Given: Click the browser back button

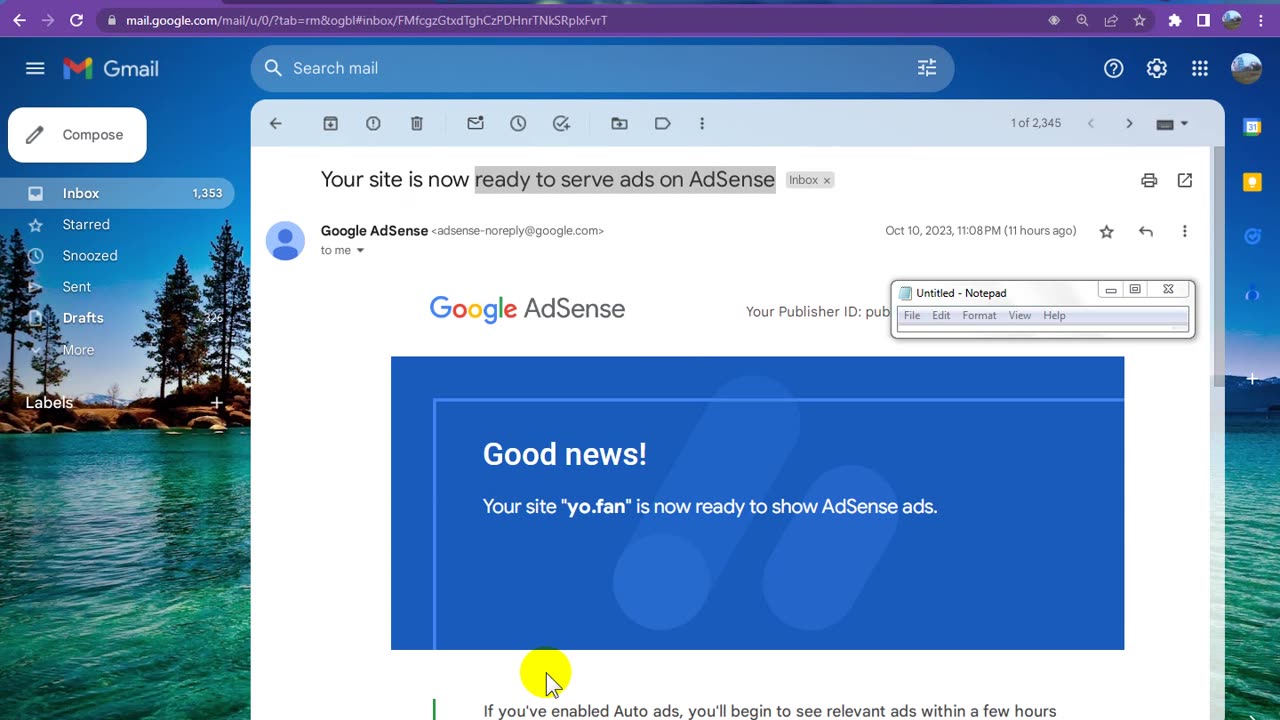Looking at the screenshot, I should pos(19,20).
